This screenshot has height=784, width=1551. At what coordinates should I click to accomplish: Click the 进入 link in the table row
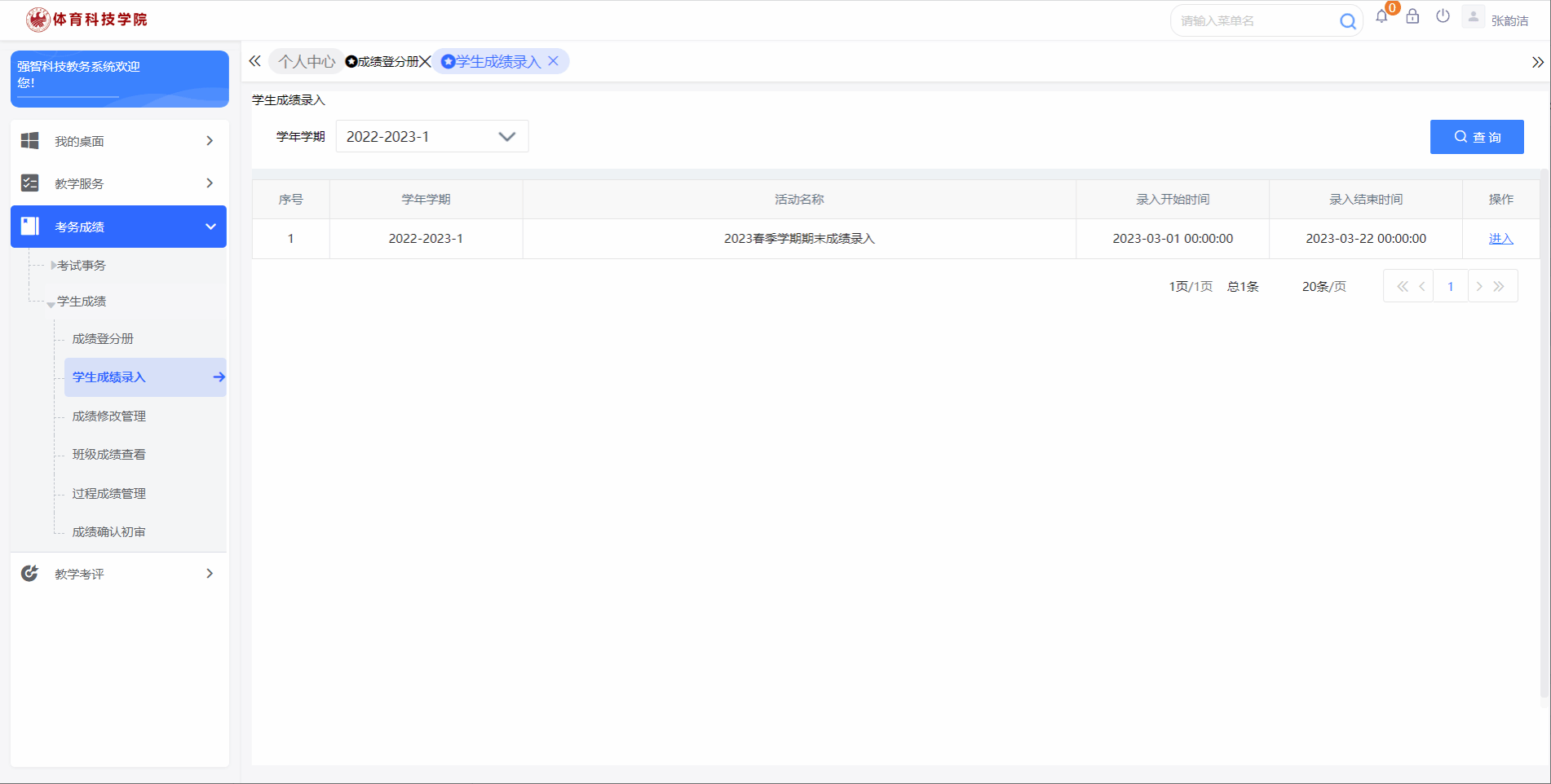(x=1500, y=239)
